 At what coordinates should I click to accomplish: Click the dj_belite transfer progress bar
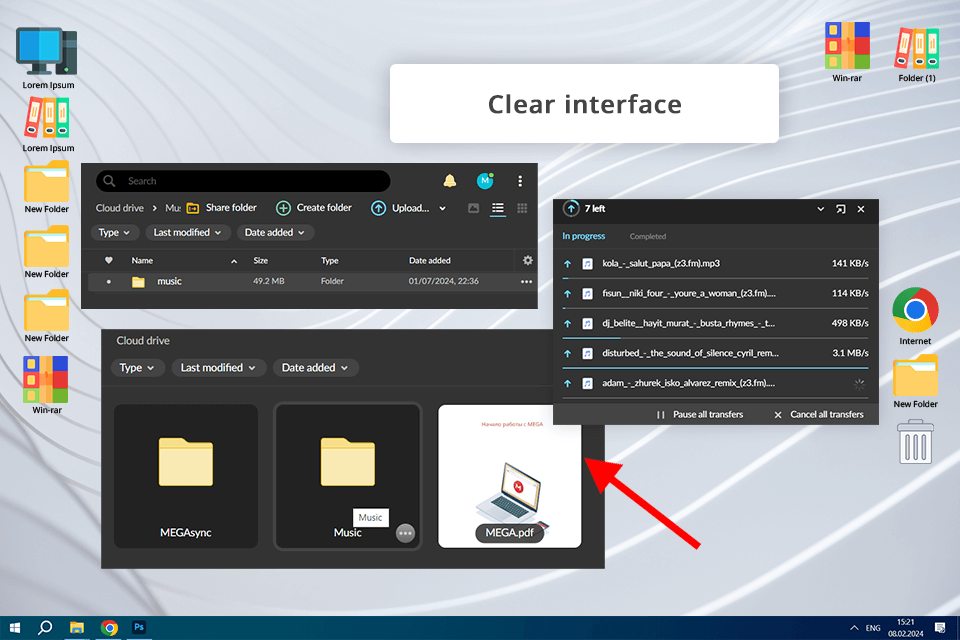pyautogui.click(x=715, y=338)
